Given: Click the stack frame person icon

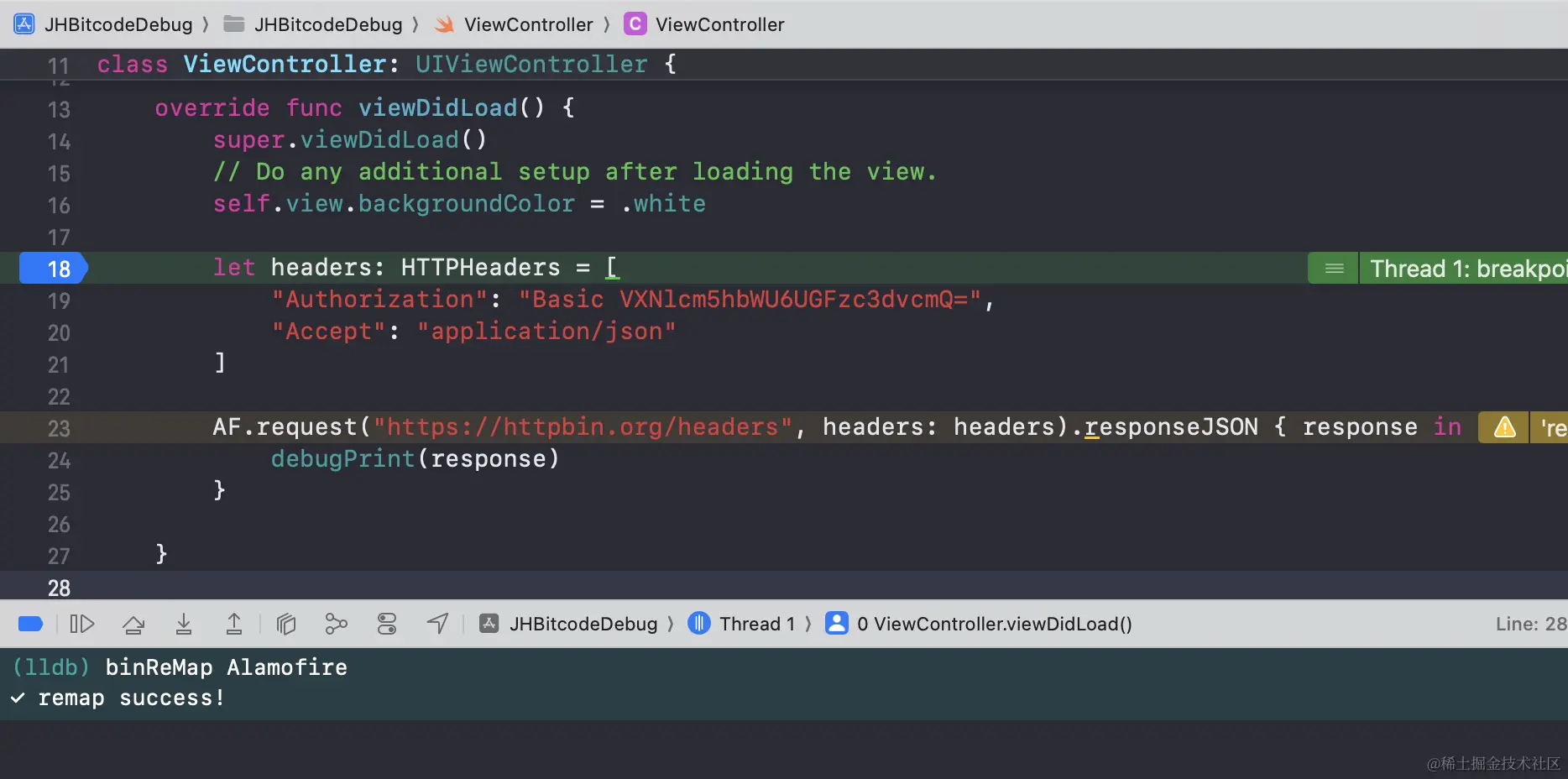Looking at the screenshot, I should tap(837, 624).
